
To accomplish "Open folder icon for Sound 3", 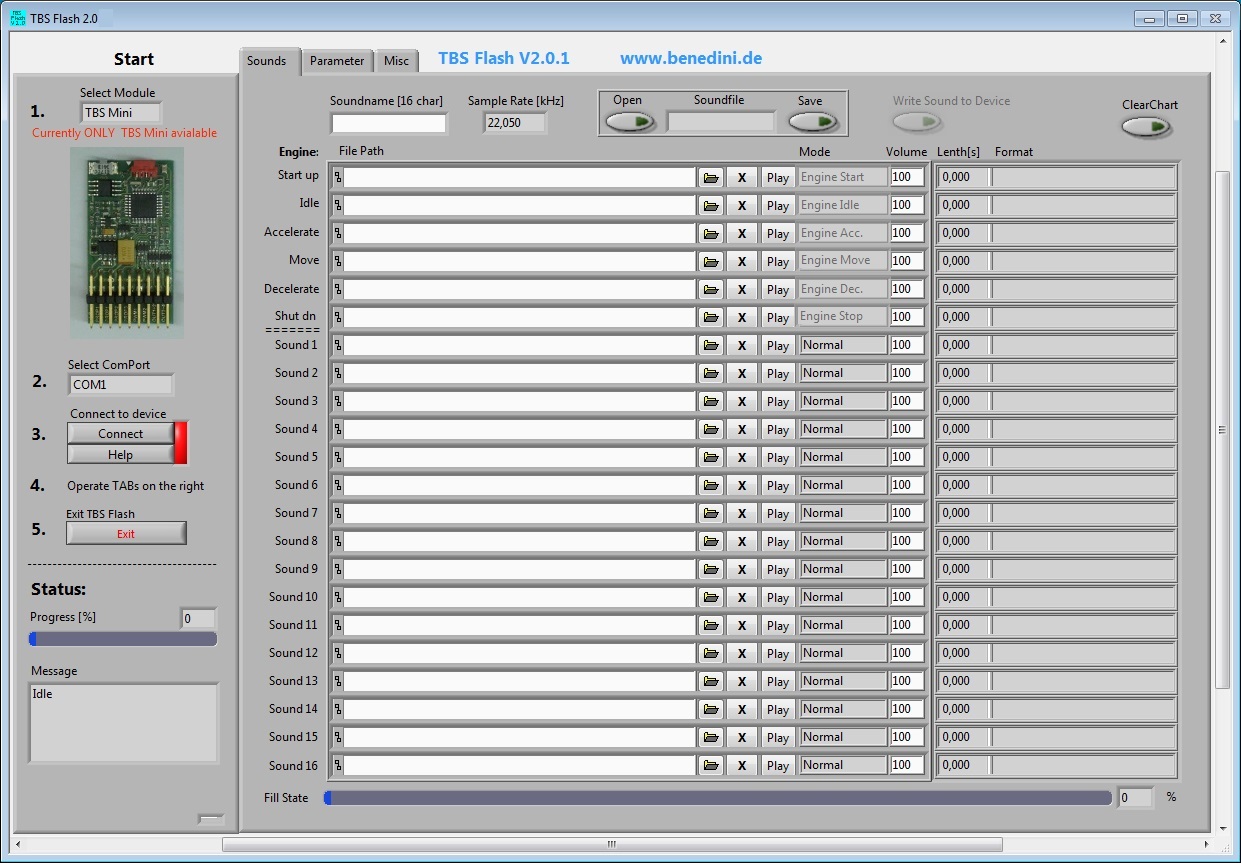I will point(711,401).
